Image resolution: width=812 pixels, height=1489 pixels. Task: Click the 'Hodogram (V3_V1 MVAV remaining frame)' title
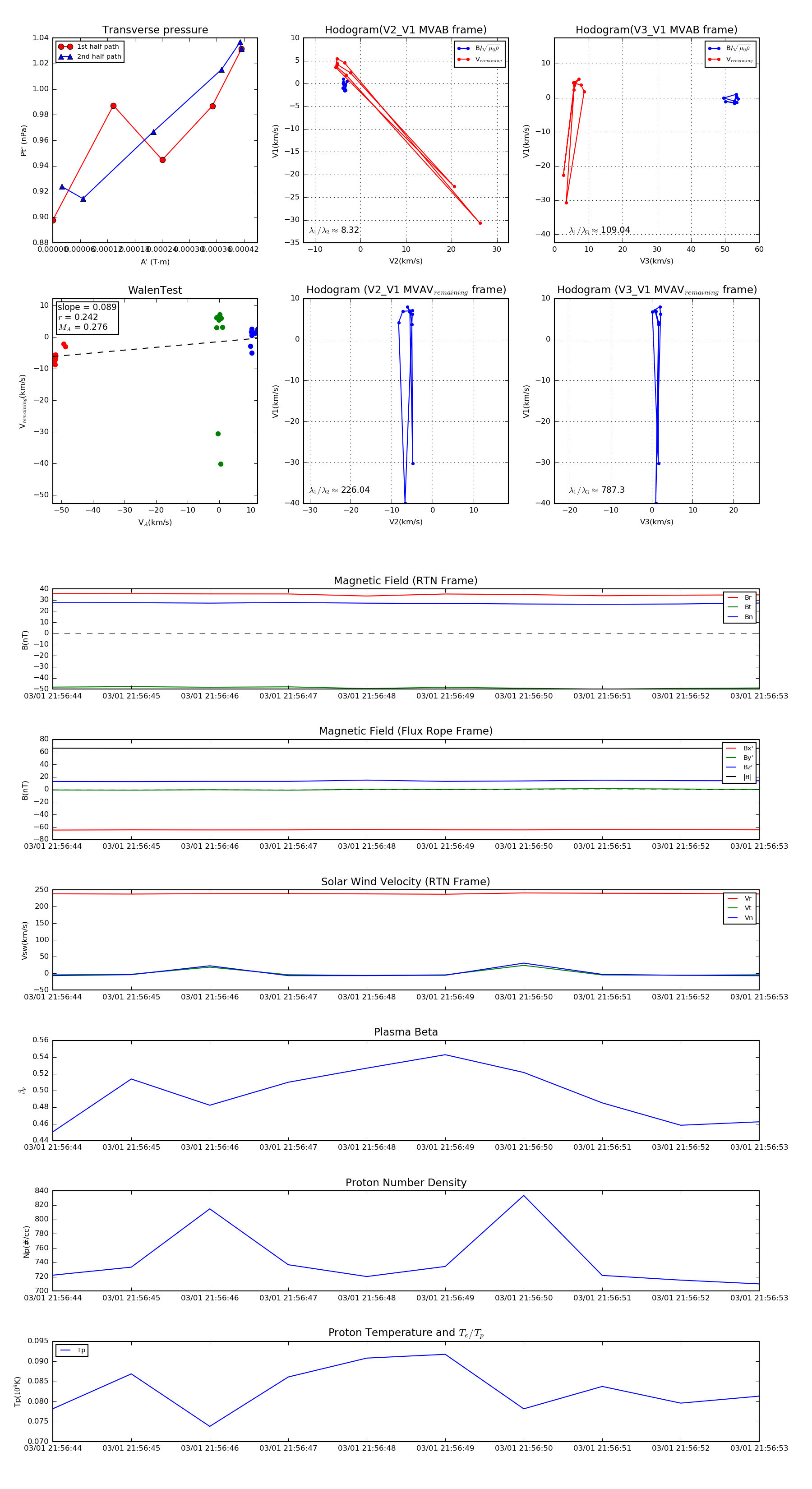tap(656, 290)
